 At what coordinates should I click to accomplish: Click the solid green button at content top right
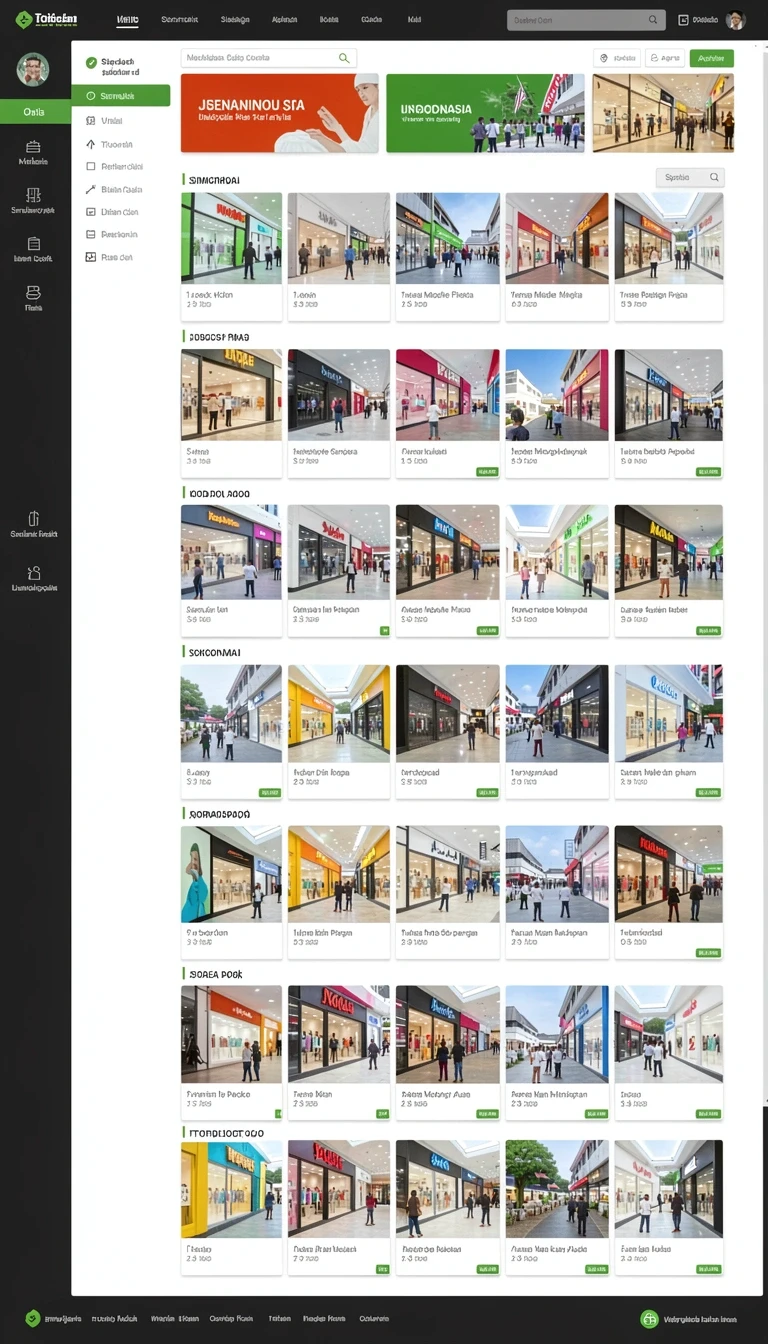click(711, 58)
